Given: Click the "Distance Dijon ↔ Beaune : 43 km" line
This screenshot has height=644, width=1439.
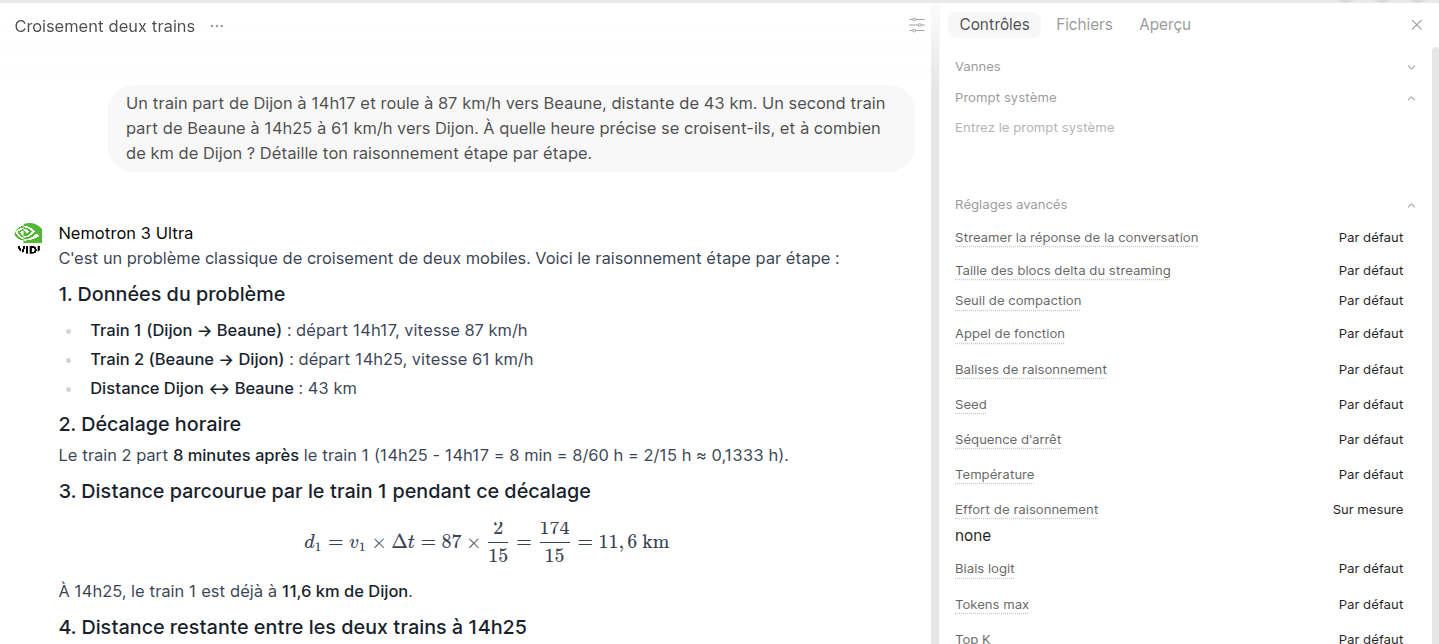Looking at the screenshot, I should pos(223,388).
